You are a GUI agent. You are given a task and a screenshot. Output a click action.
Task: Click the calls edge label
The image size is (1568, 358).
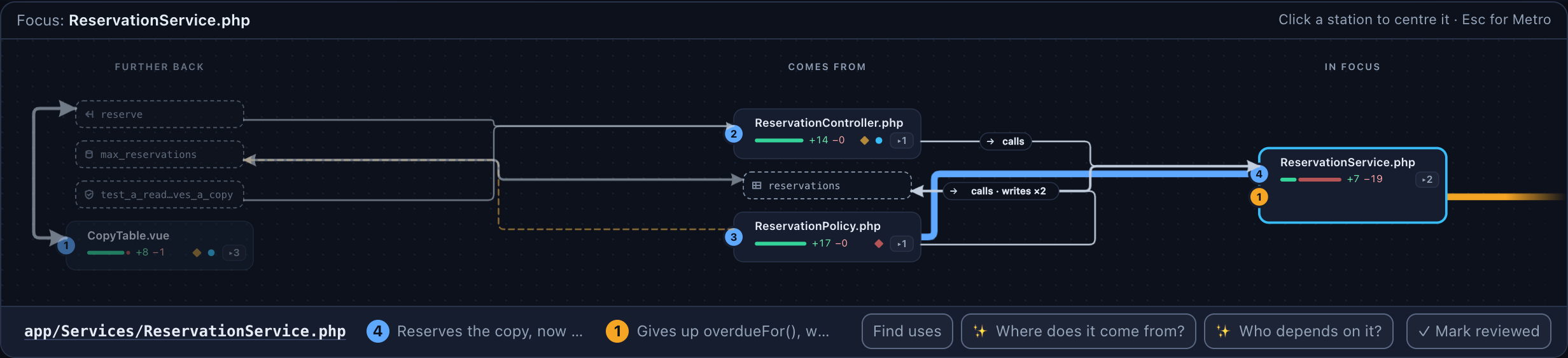[1005, 141]
